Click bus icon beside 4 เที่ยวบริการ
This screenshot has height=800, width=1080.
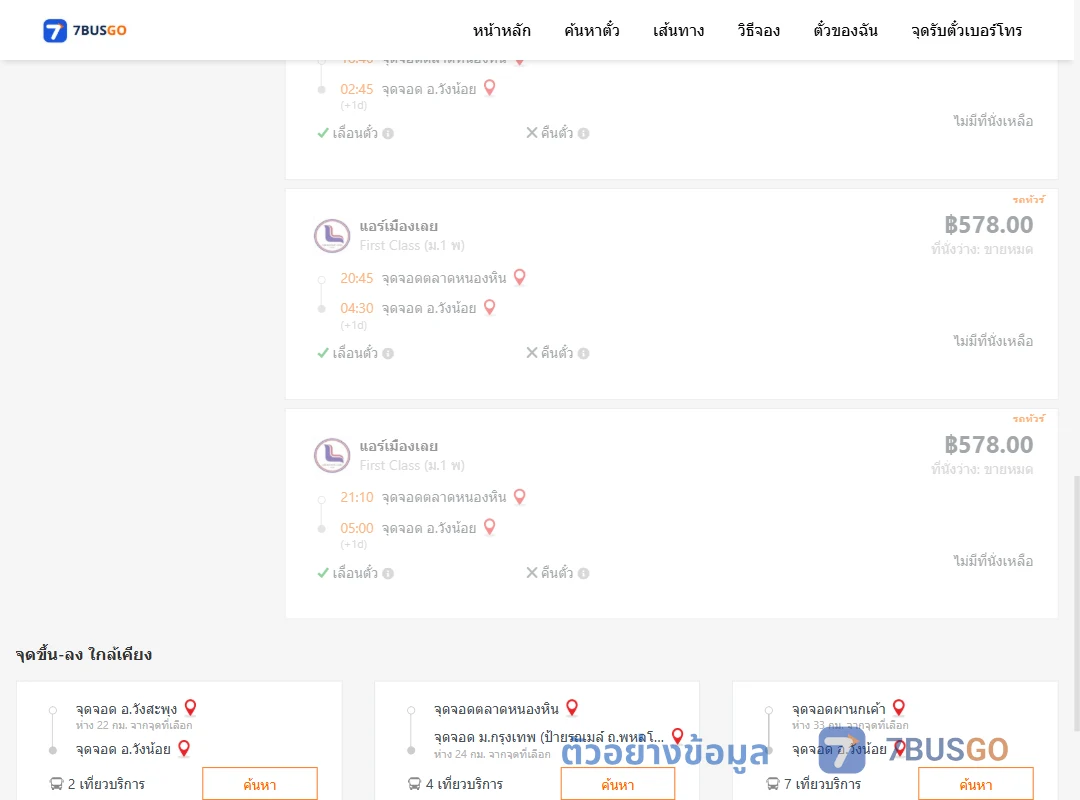pyautogui.click(x=415, y=784)
